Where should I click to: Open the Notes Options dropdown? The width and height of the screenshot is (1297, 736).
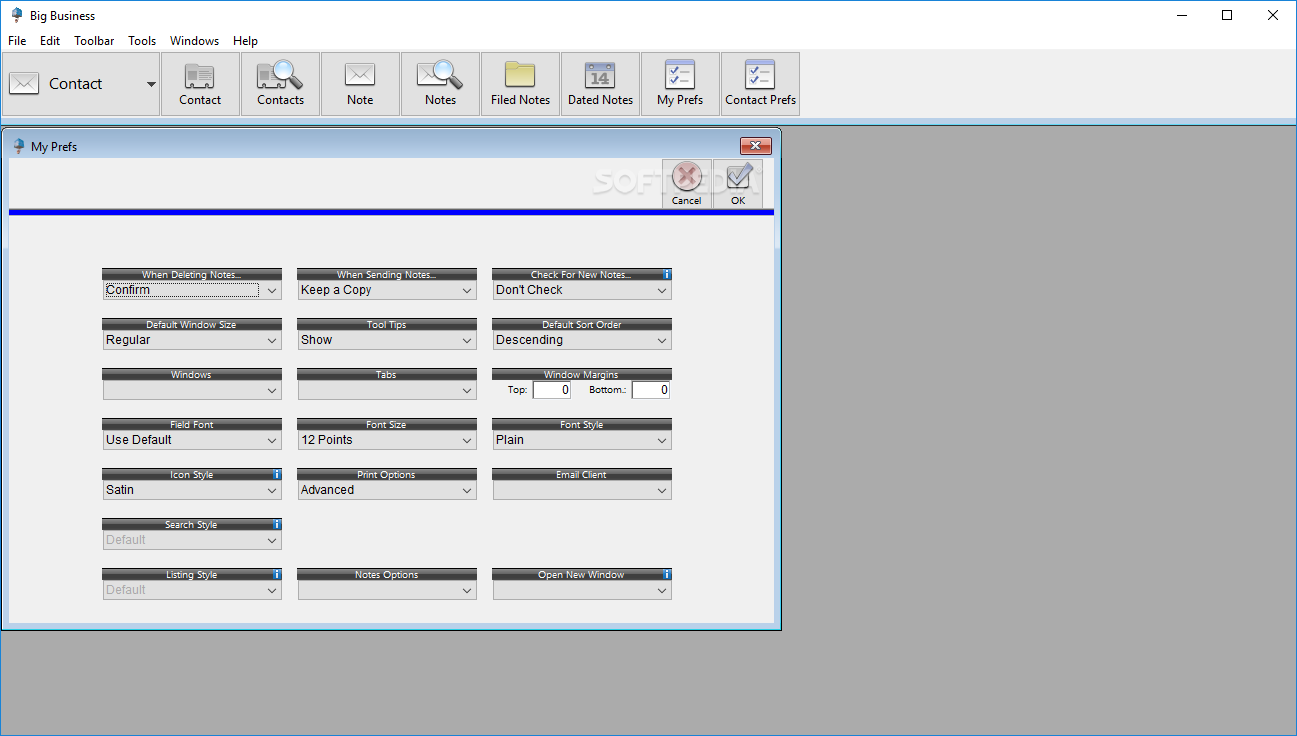coord(387,590)
